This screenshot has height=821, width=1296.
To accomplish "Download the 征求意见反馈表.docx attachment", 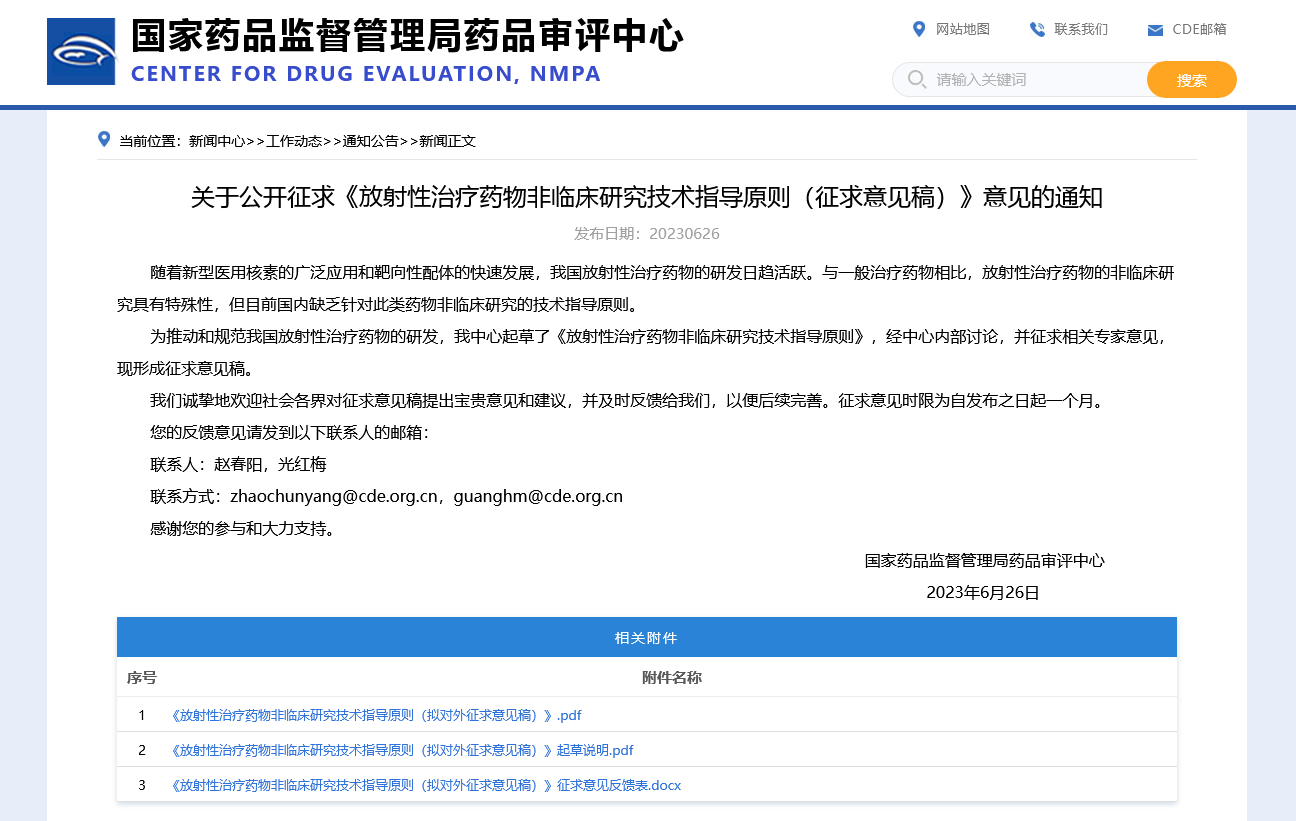I will click(x=426, y=785).
